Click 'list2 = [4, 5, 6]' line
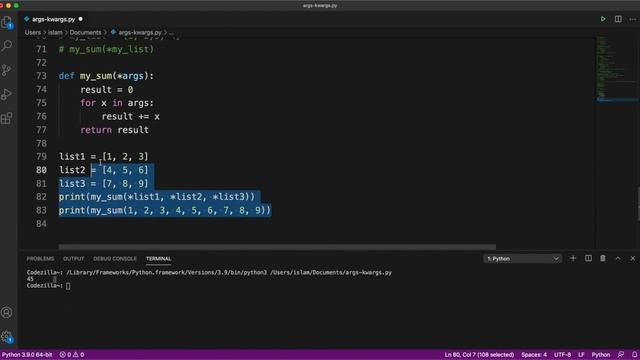 (x=104, y=170)
